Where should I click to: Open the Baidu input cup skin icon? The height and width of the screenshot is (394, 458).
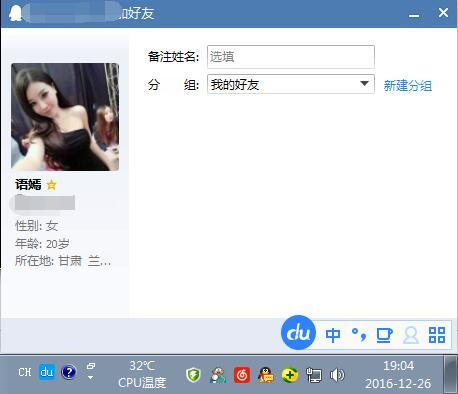click(x=384, y=335)
